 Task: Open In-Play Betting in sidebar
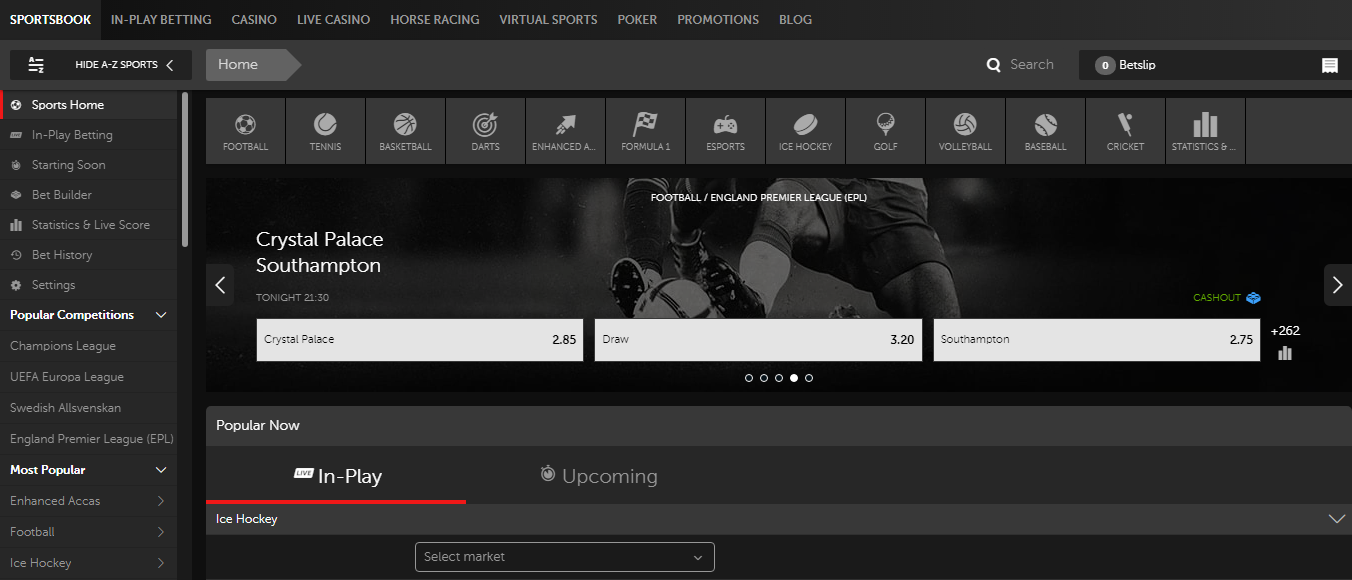[90, 135]
